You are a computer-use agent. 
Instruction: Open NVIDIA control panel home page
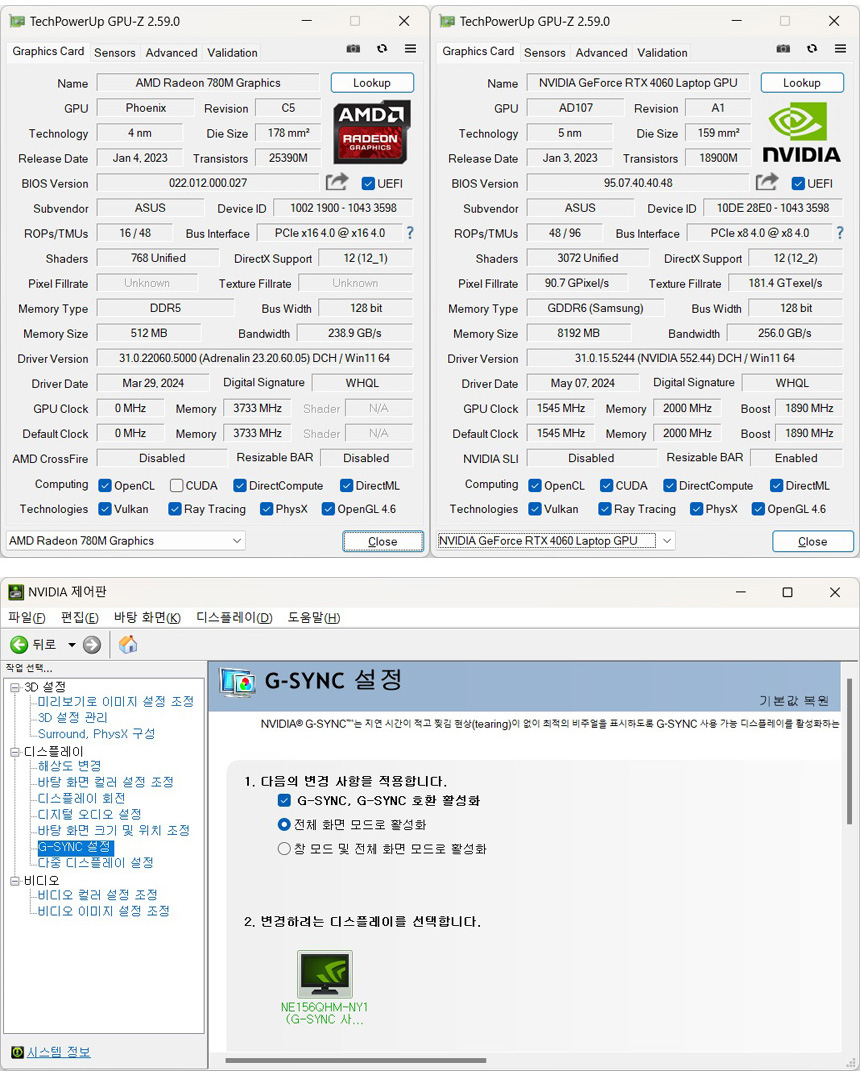[x=128, y=644]
